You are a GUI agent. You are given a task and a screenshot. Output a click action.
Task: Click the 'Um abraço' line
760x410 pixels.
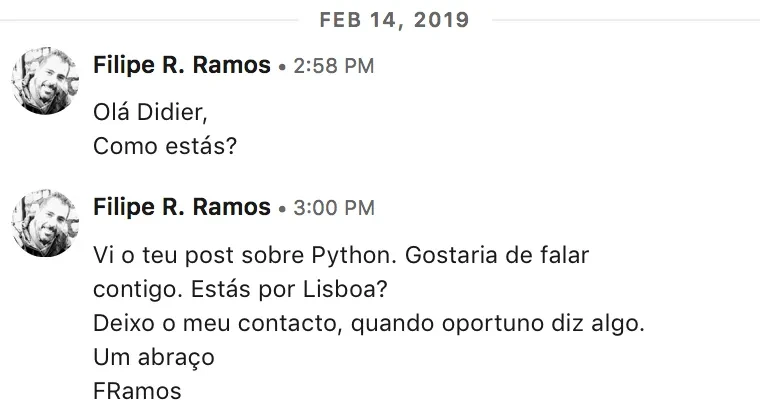pos(153,356)
